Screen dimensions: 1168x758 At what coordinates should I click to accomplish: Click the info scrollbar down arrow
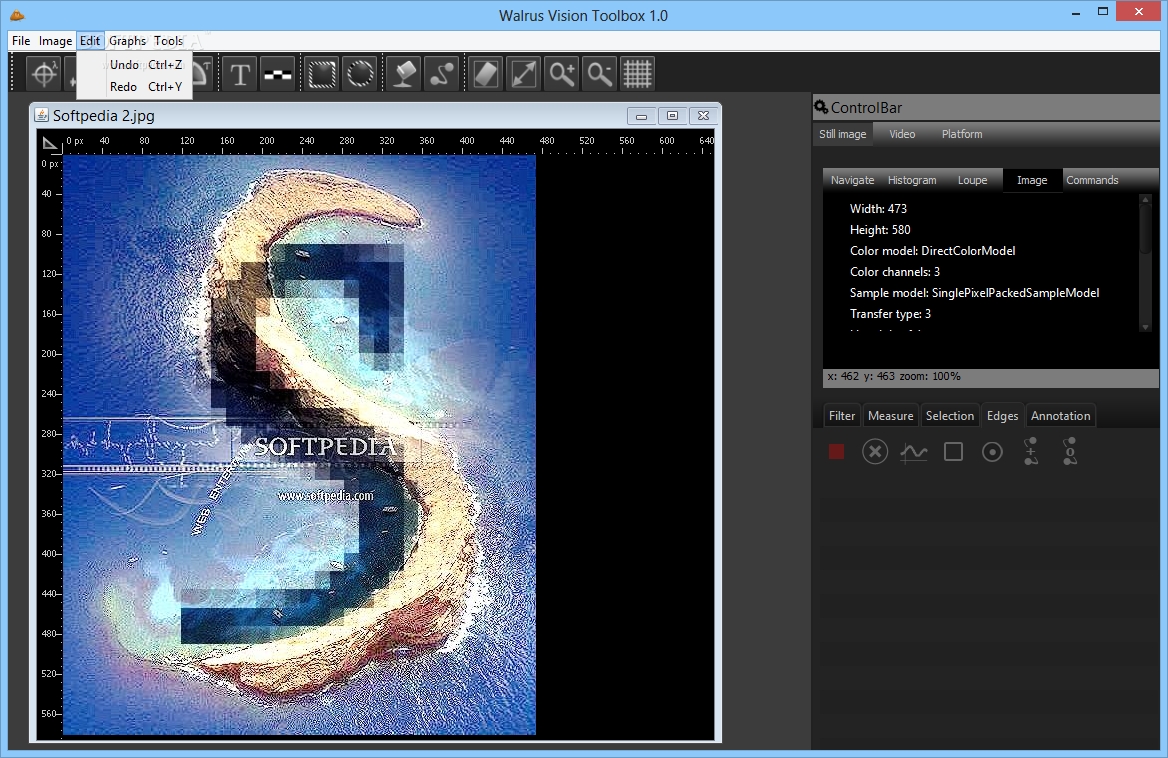(x=1145, y=327)
